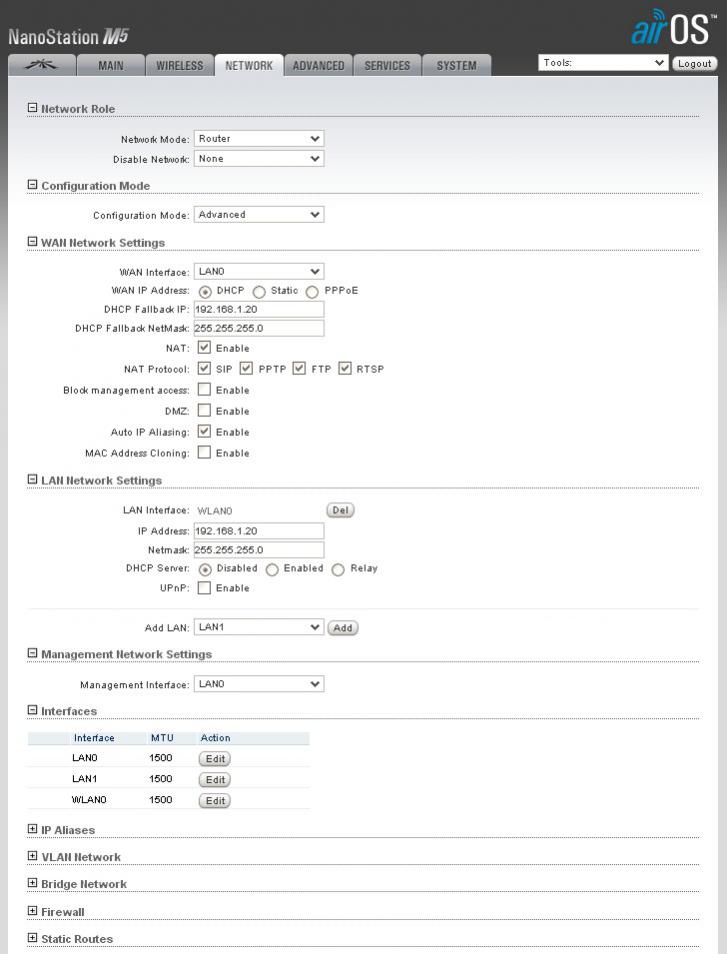Click the DHCP Fallback IP field

click(x=259, y=309)
